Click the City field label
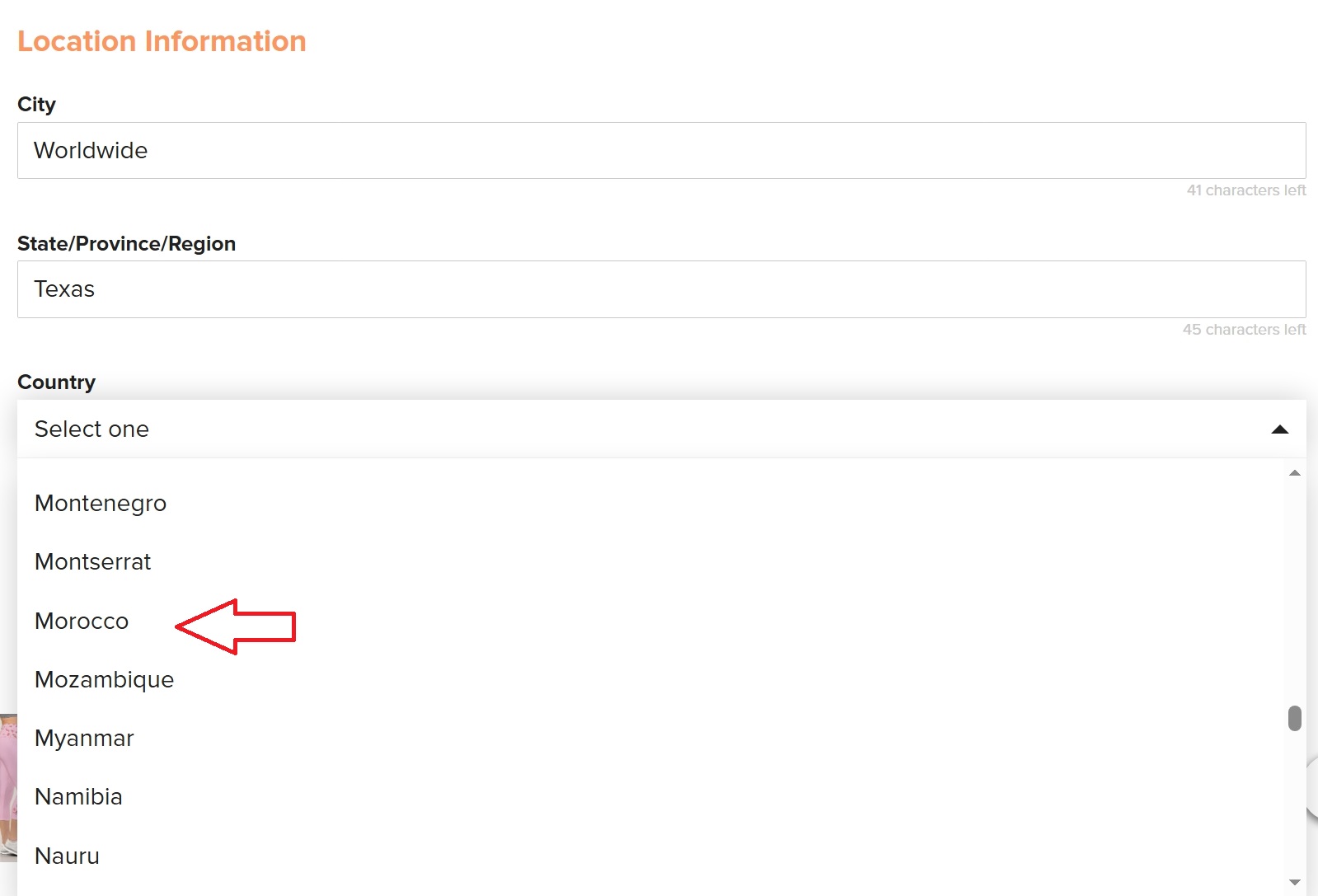This screenshot has height=896, width=1318. tap(36, 105)
